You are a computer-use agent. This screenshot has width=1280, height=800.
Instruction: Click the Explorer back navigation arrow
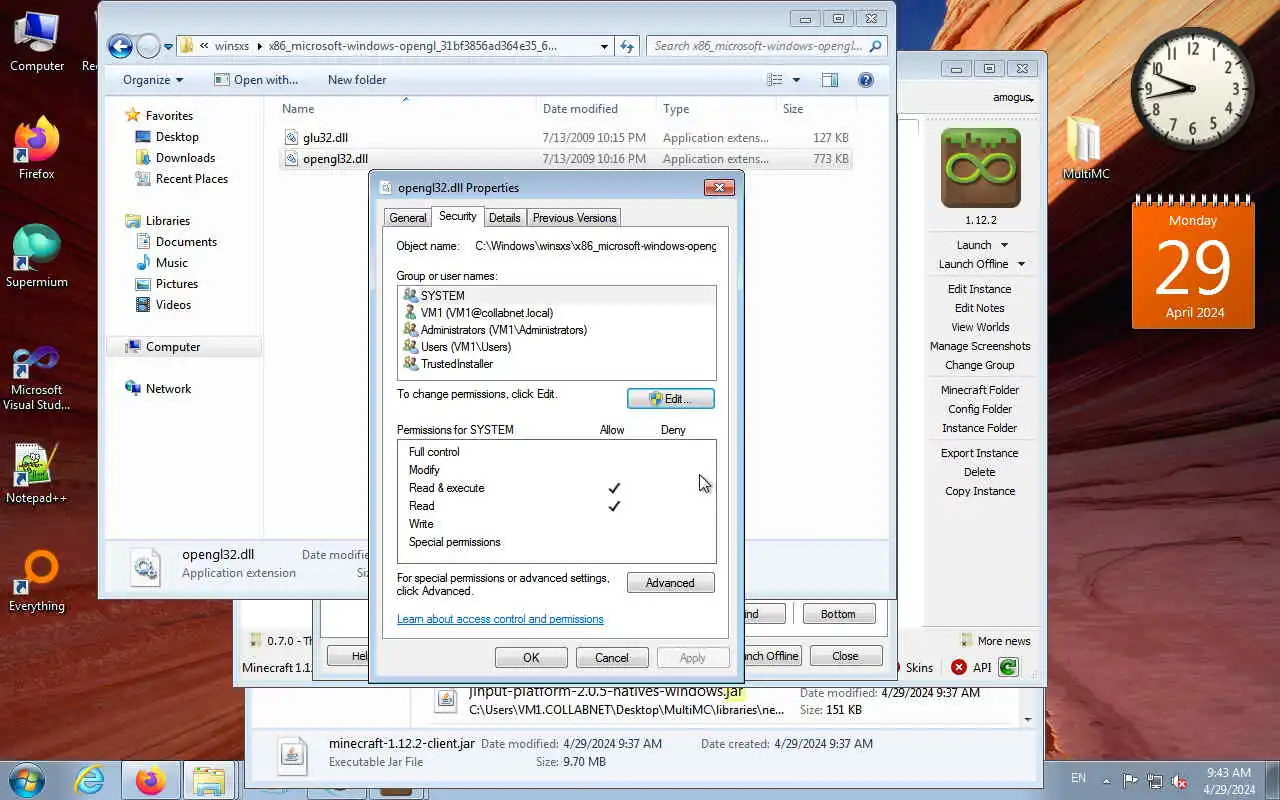(x=120, y=46)
